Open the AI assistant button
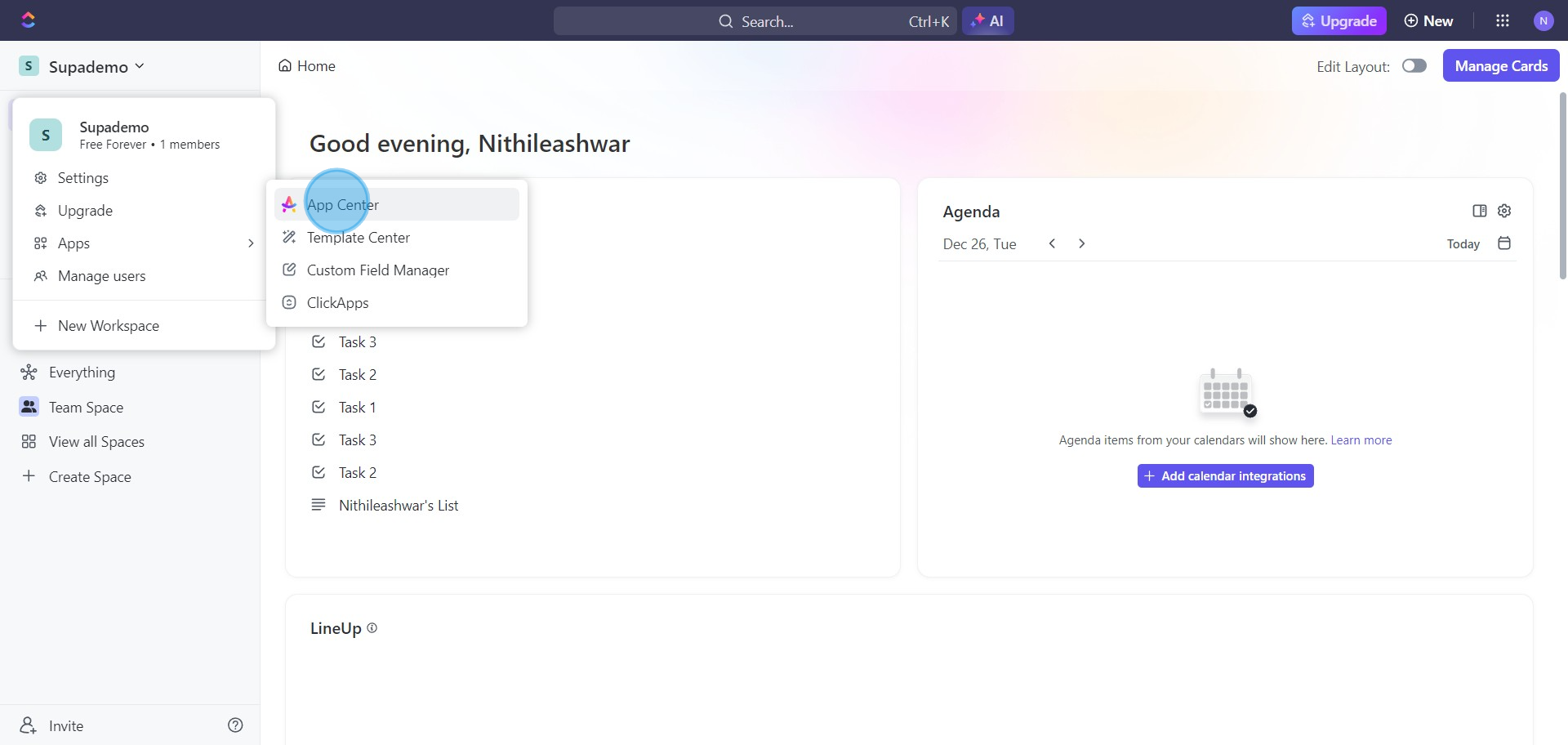Viewport: 1568px width, 745px height. coord(988,21)
